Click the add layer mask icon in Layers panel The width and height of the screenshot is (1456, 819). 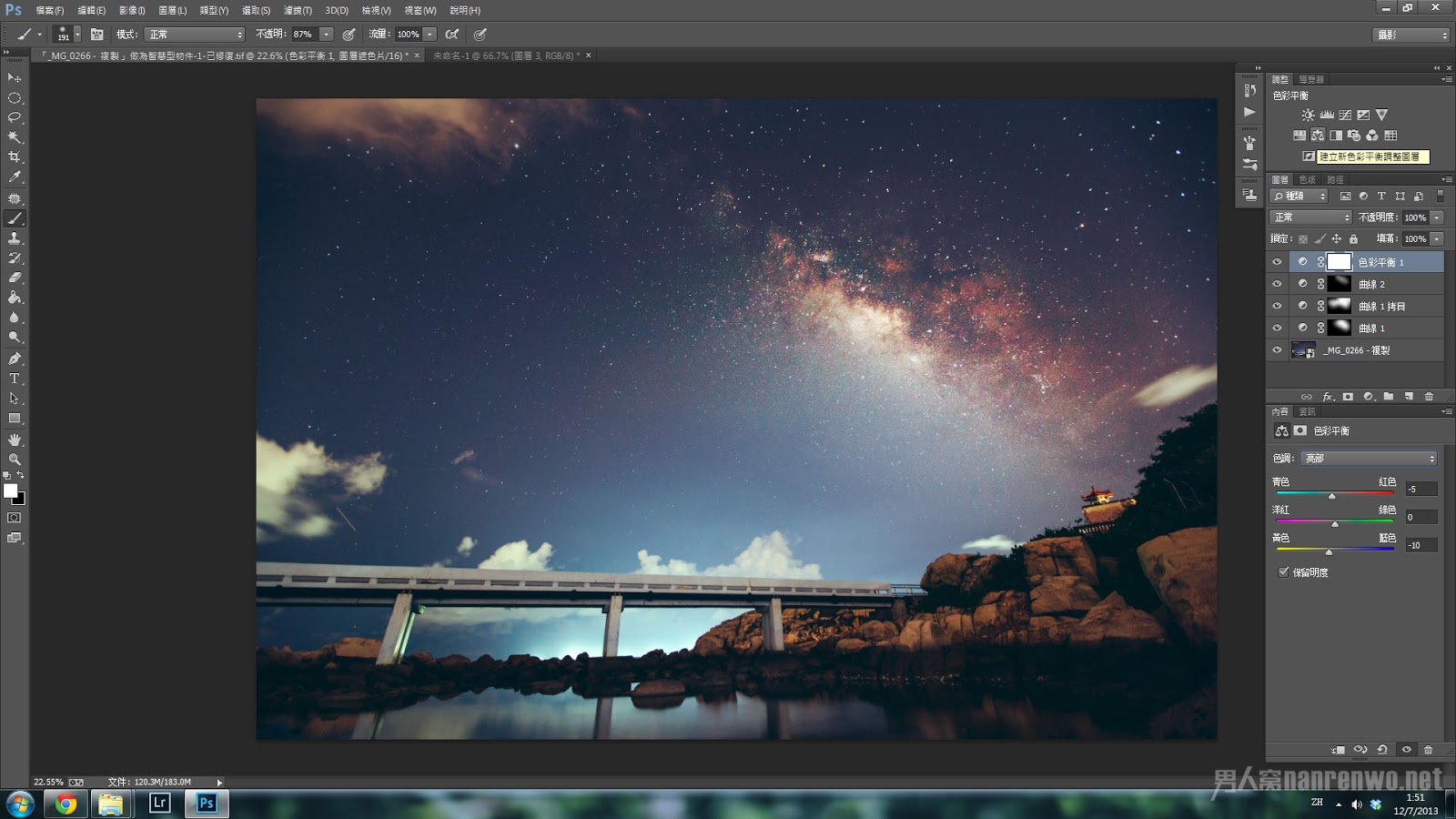(x=1348, y=397)
